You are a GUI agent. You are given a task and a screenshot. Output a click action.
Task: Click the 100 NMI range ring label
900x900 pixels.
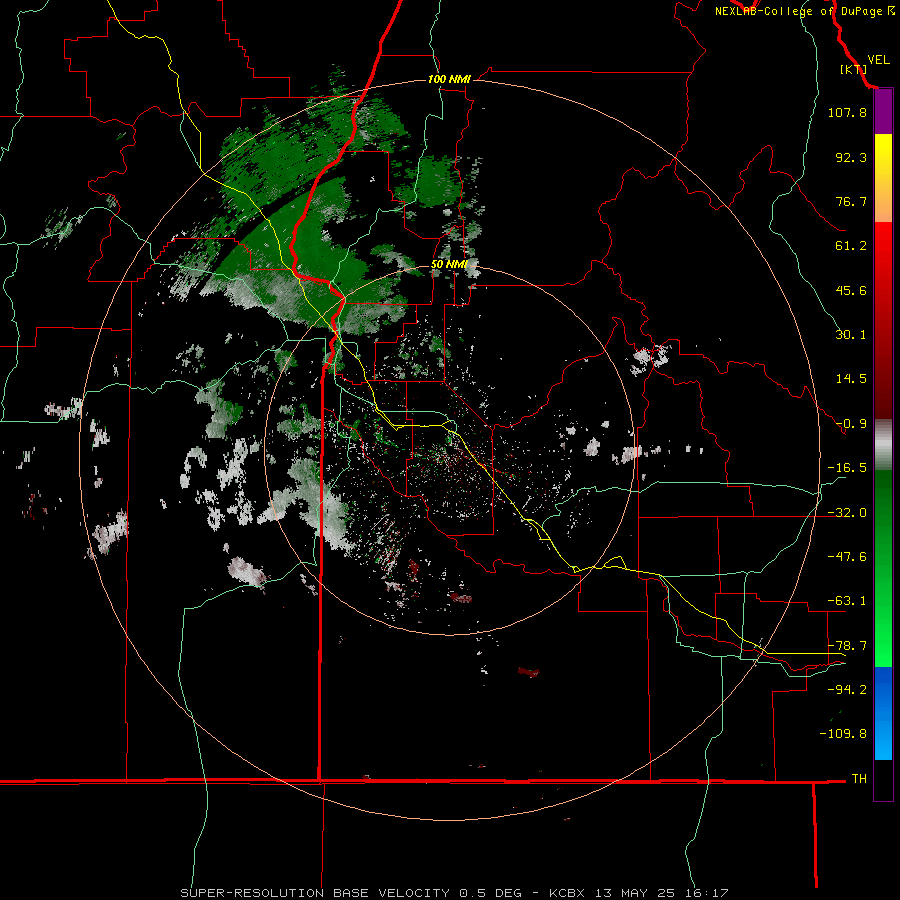[449, 79]
